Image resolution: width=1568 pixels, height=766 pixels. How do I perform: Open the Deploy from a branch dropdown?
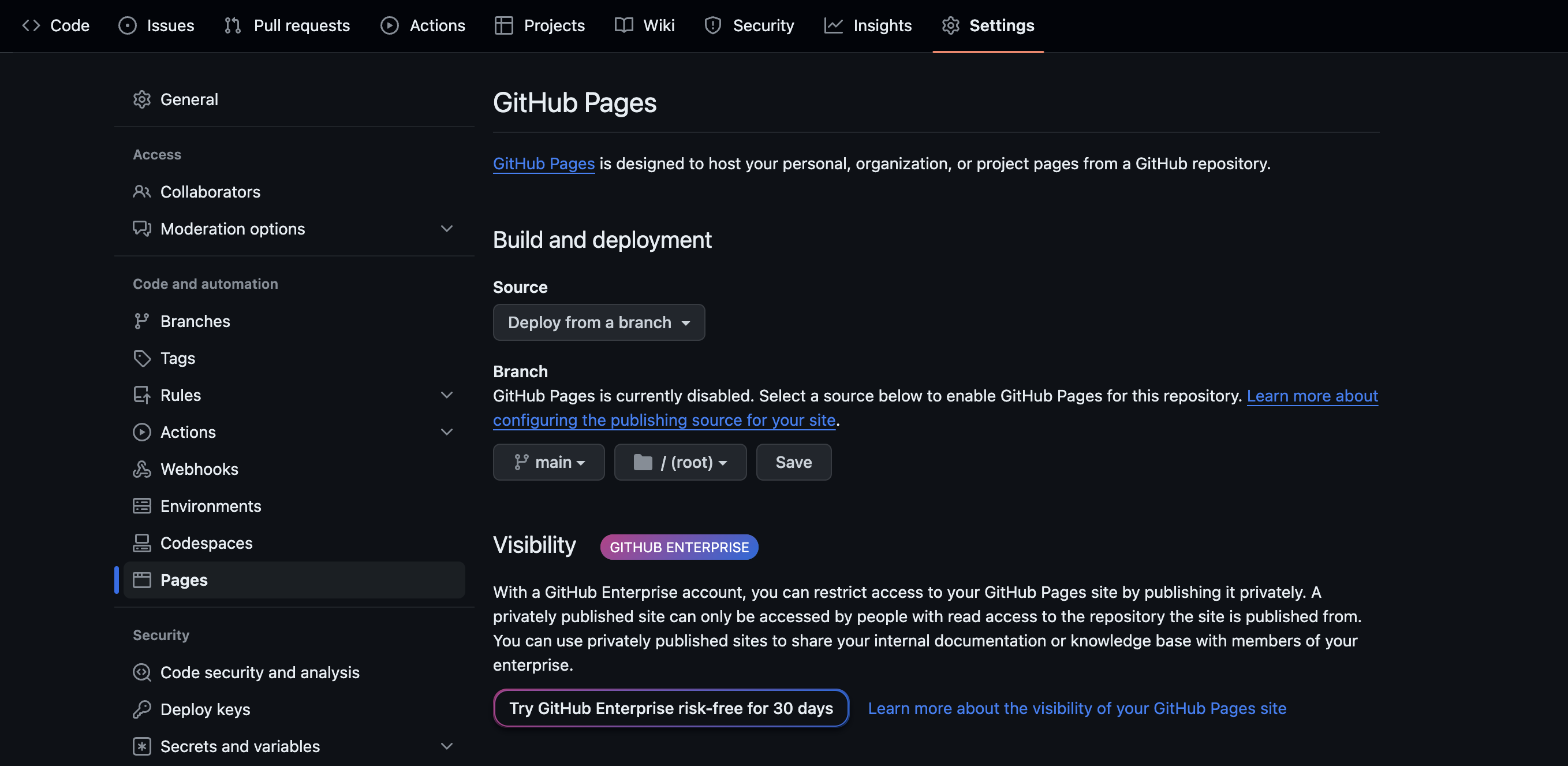click(598, 322)
